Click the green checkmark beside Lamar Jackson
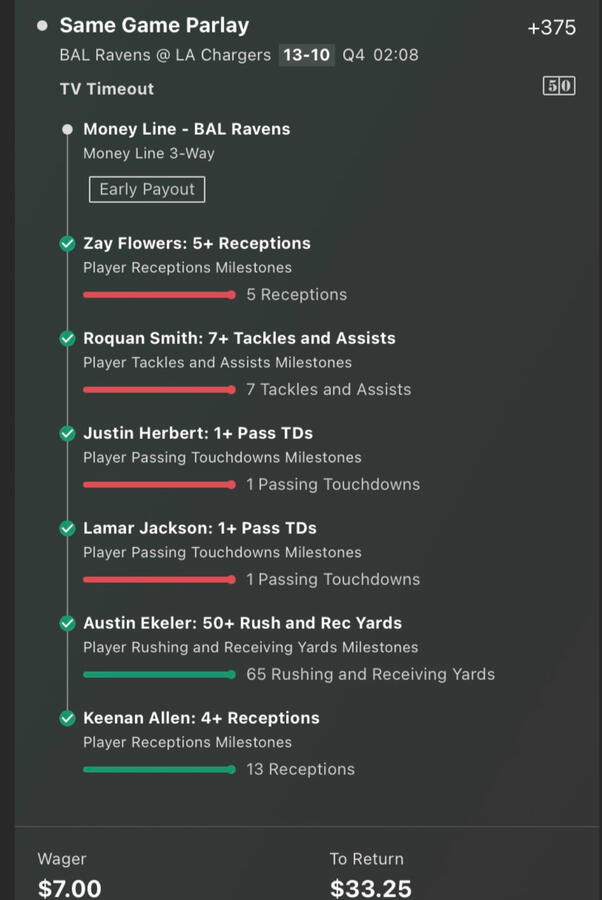This screenshot has width=602, height=900. 67,528
